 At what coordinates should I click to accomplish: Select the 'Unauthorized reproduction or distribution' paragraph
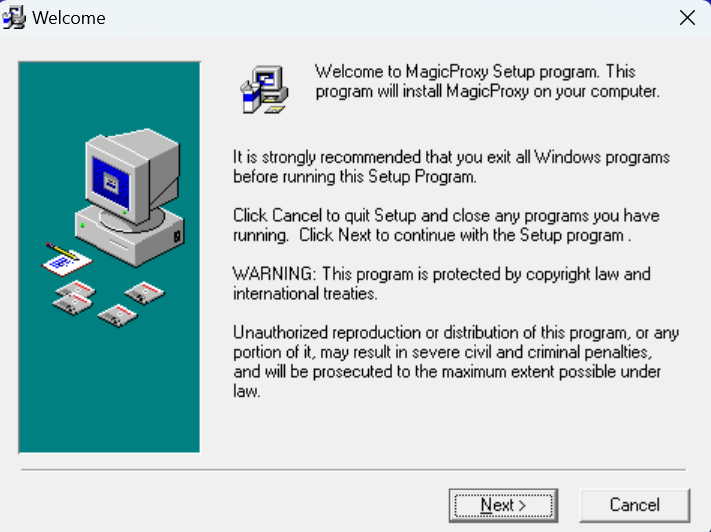(x=456, y=361)
